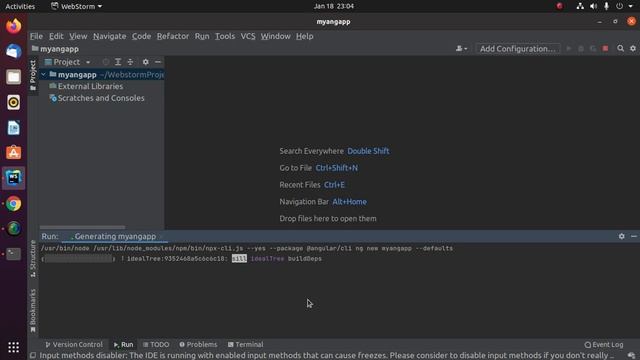
Task: Close the Generating myangapp run tab
Action: pos(161,237)
